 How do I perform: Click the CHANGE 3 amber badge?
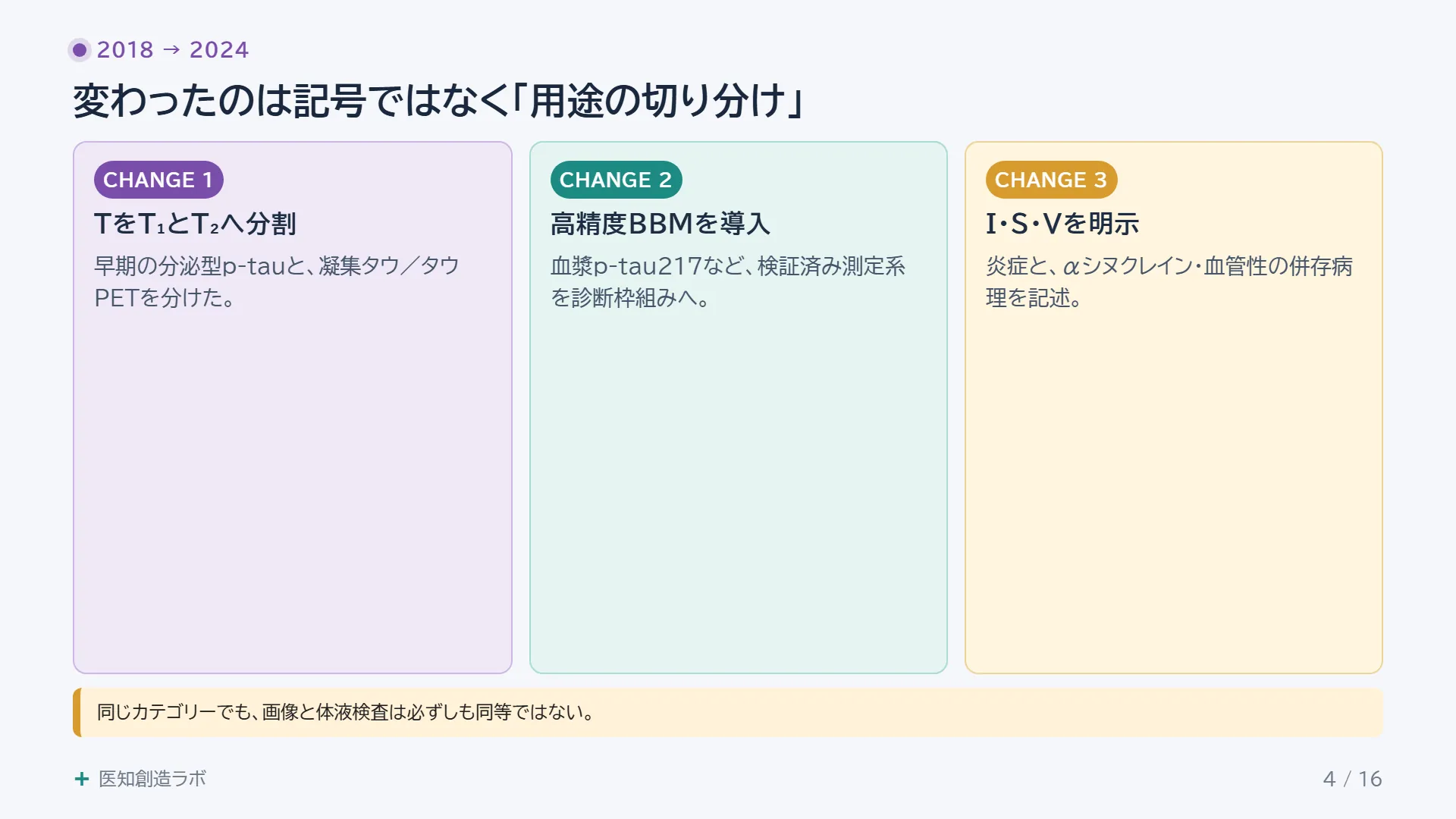1051,180
